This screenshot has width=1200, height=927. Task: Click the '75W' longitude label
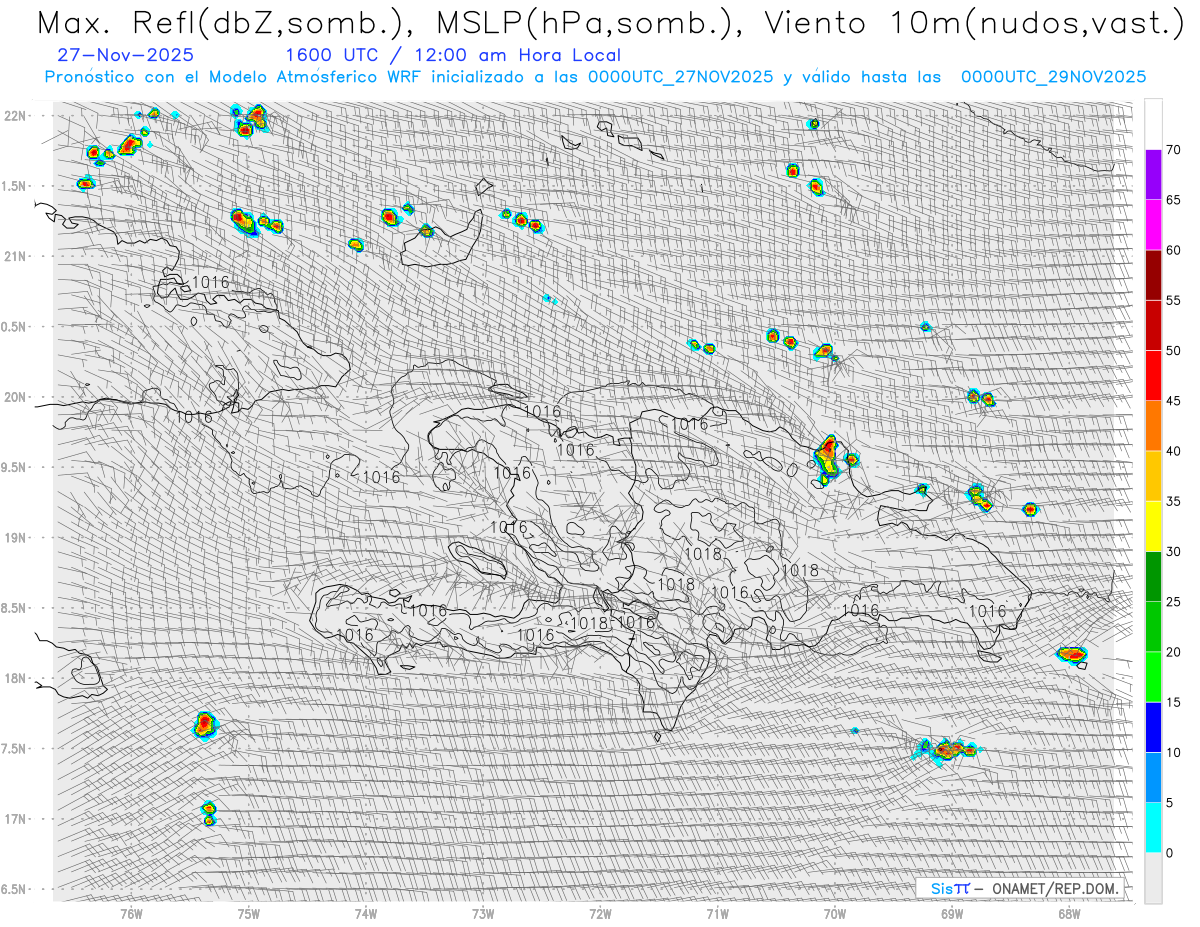[x=248, y=914]
